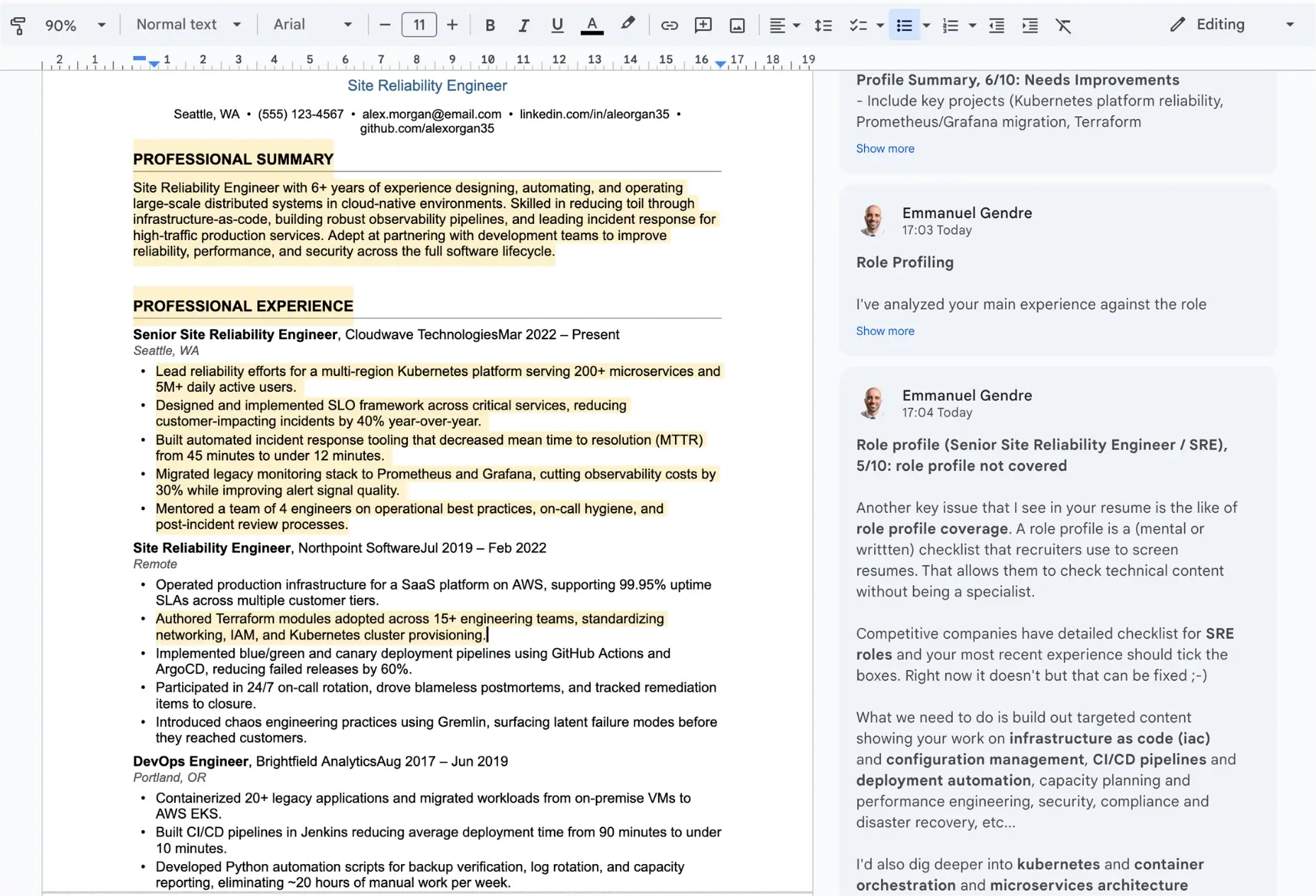Click the Editing mode dropdown arrow
Image resolution: width=1316 pixels, height=896 pixels.
point(1290,25)
